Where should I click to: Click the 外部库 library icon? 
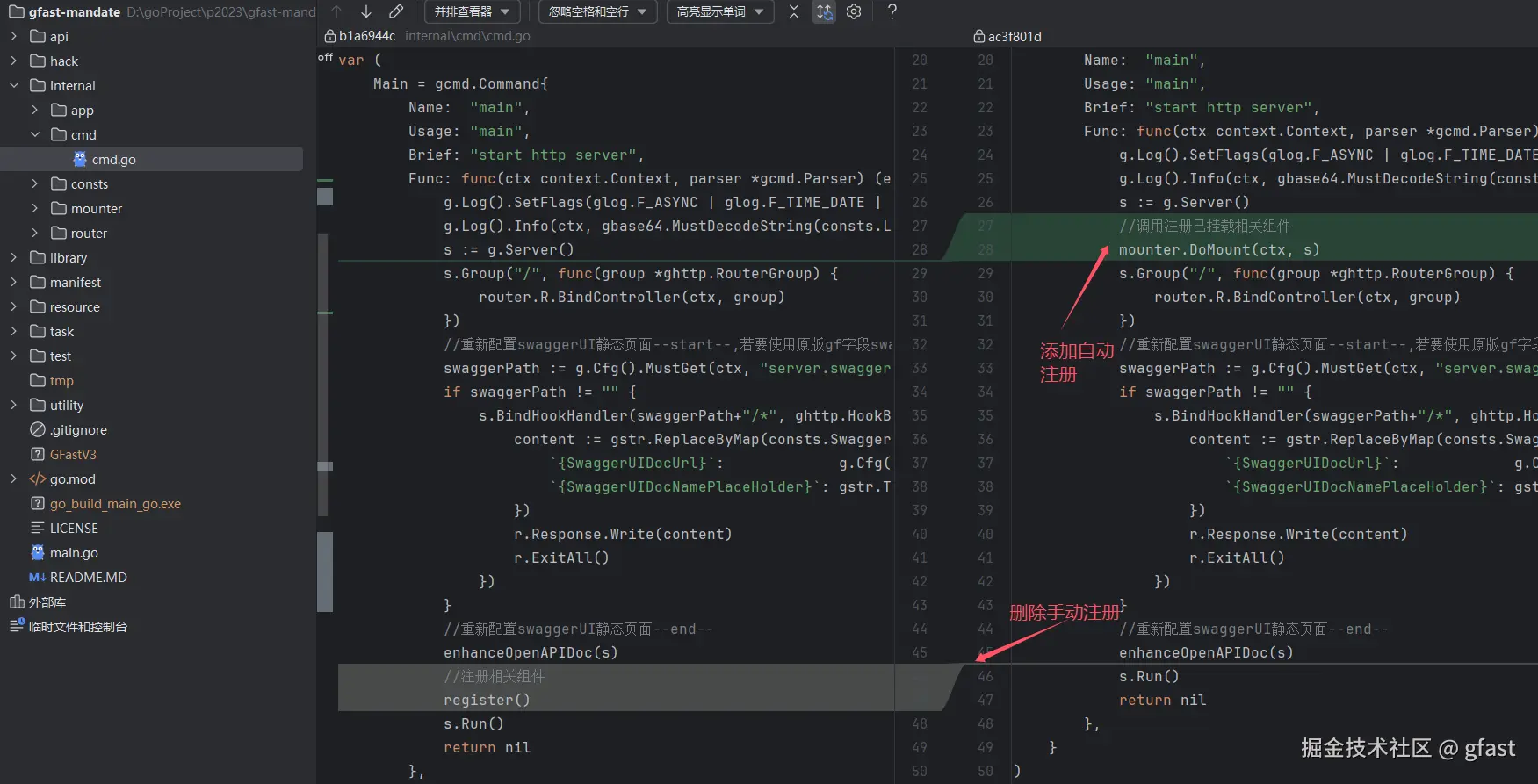pyautogui.click(x=17, y=601)
